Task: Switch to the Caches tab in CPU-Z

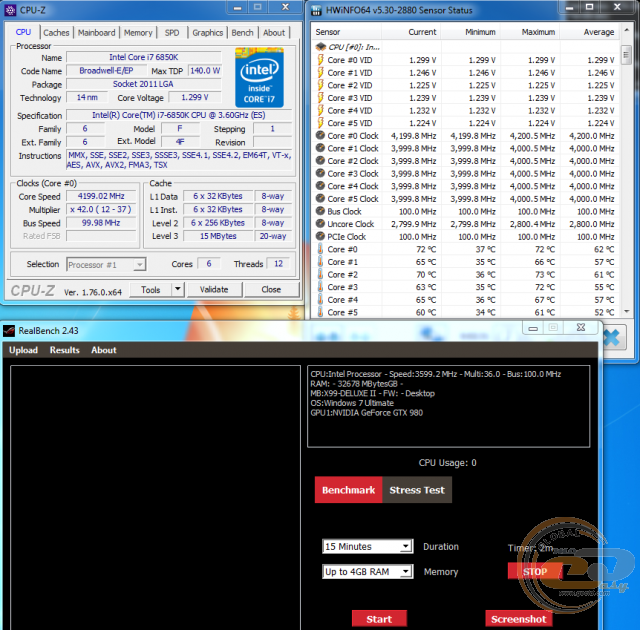Action: pos(56,33)
